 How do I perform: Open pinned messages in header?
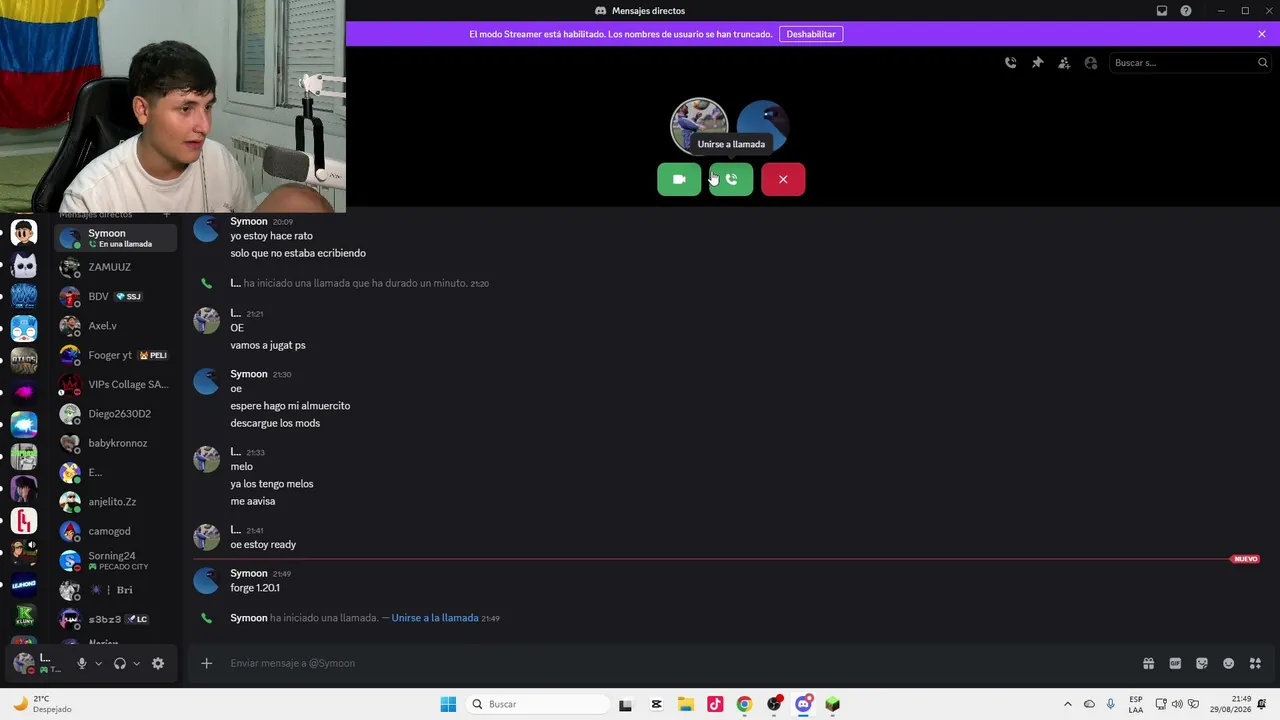coord(1038,63)
